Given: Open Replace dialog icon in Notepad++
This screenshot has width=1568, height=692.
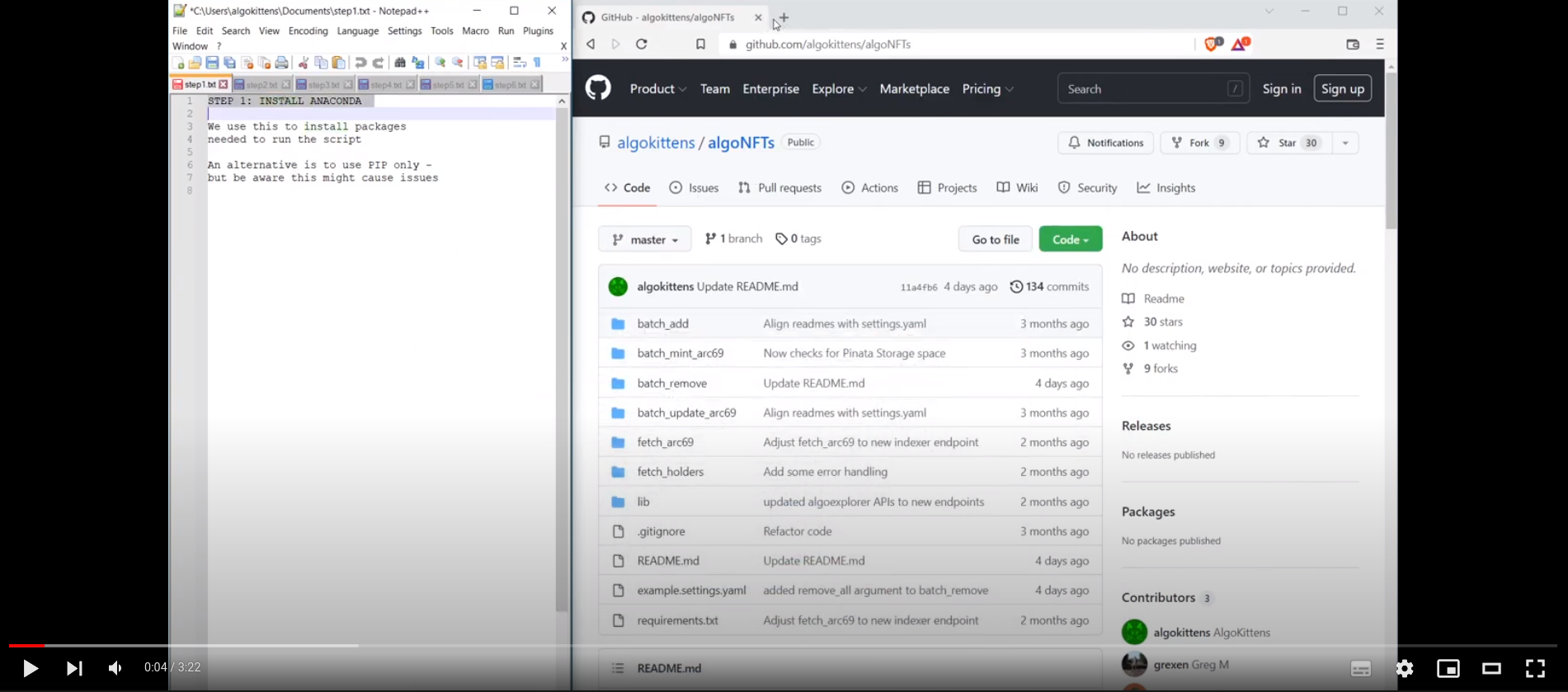Looking at the screenshot, I should [418, 63].
